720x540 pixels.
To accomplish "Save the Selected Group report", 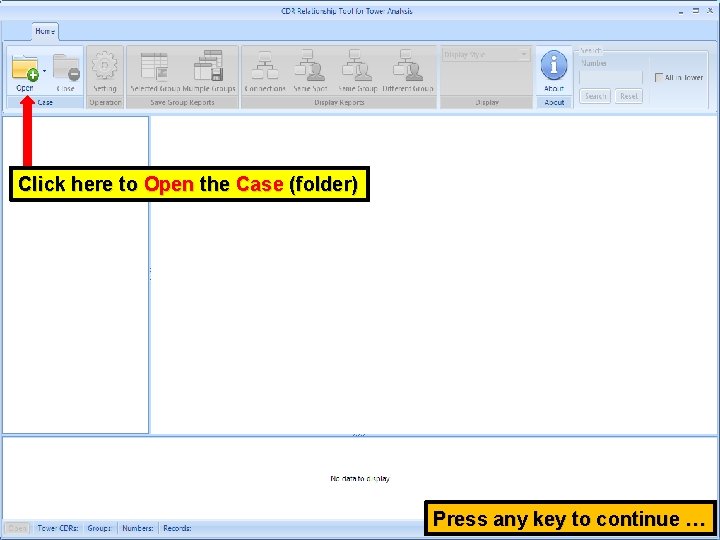I will (155, 71).
